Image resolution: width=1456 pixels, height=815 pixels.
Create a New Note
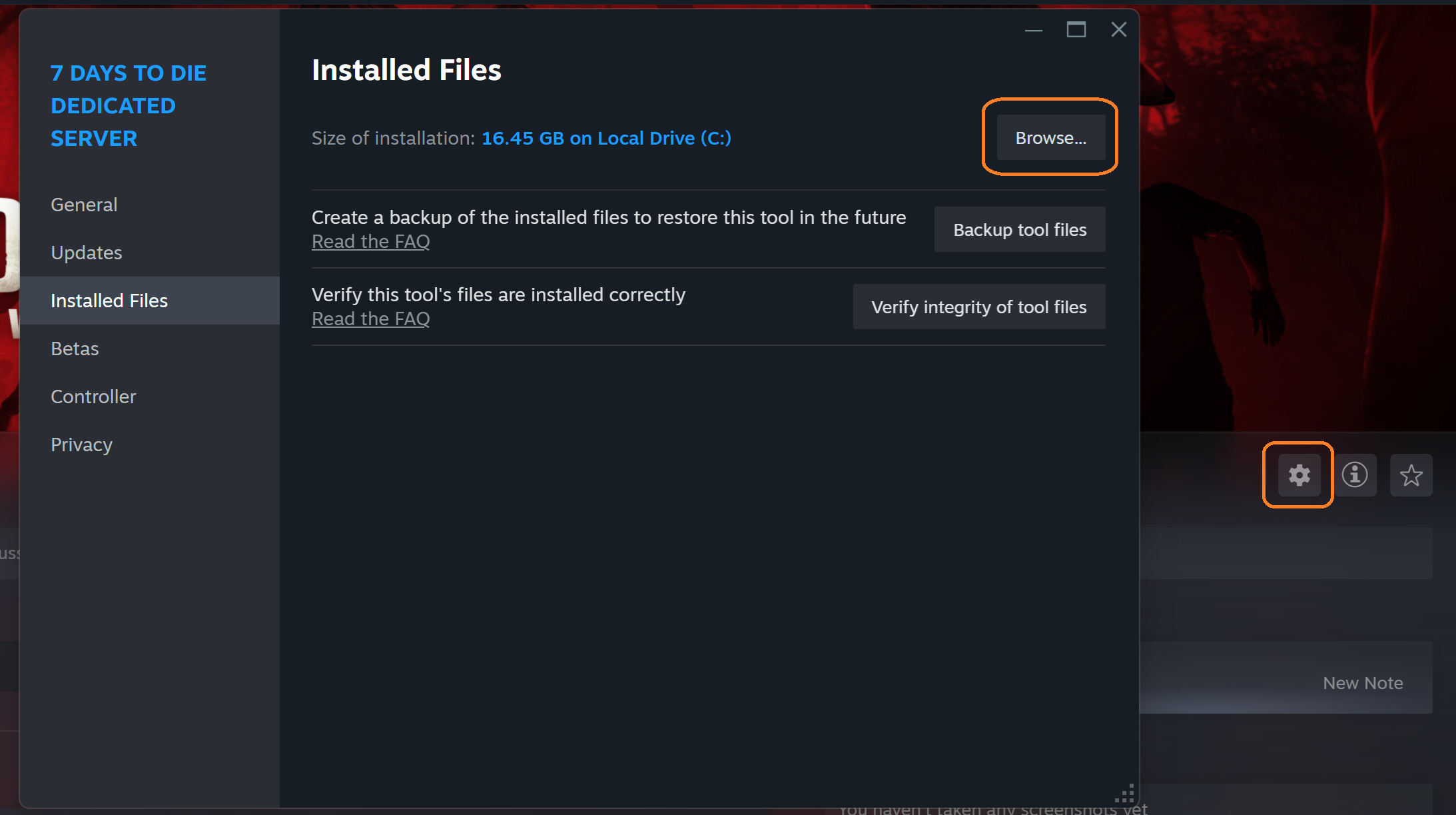coord(1363,682)
